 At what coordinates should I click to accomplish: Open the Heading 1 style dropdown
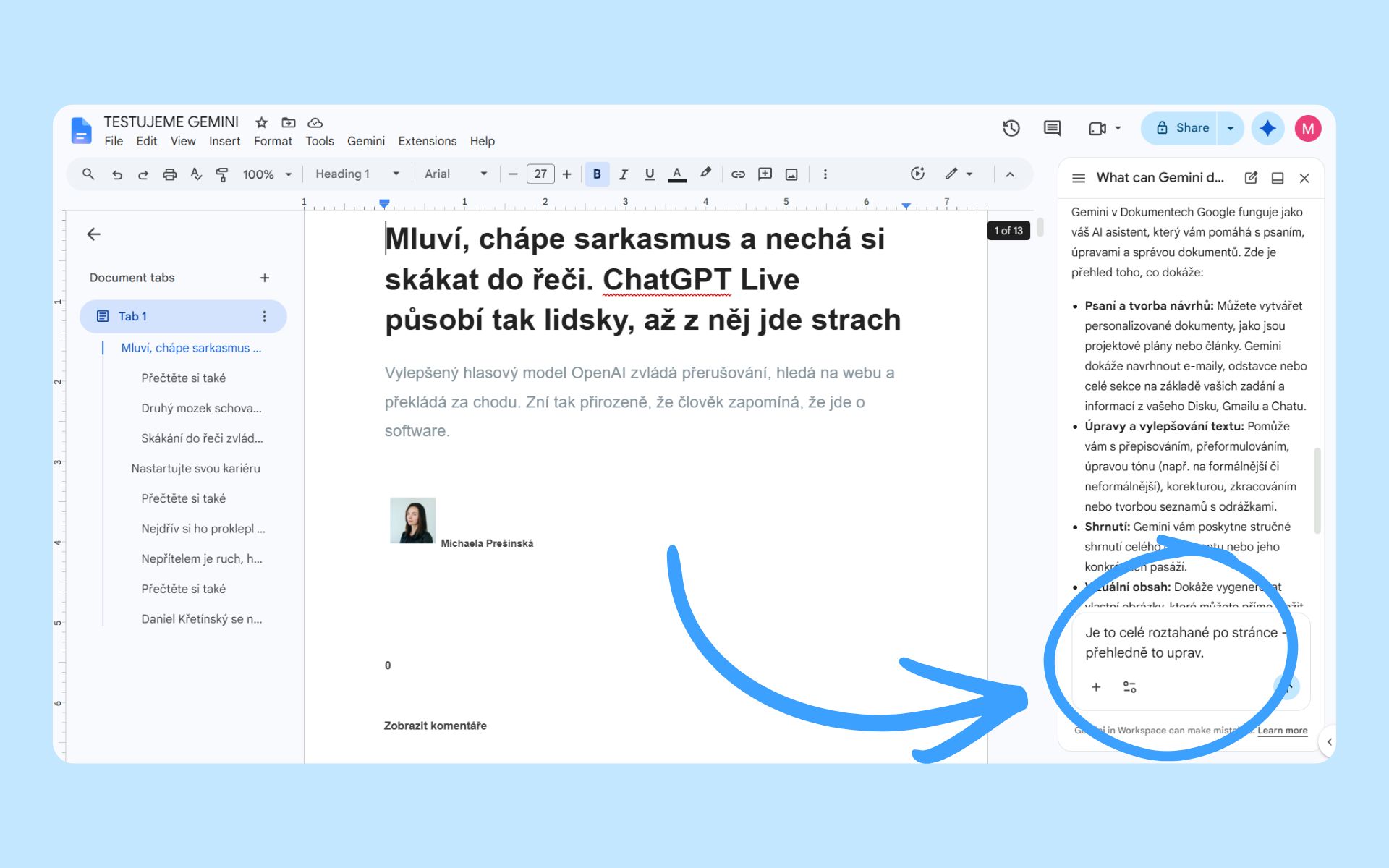pos(357,174)
